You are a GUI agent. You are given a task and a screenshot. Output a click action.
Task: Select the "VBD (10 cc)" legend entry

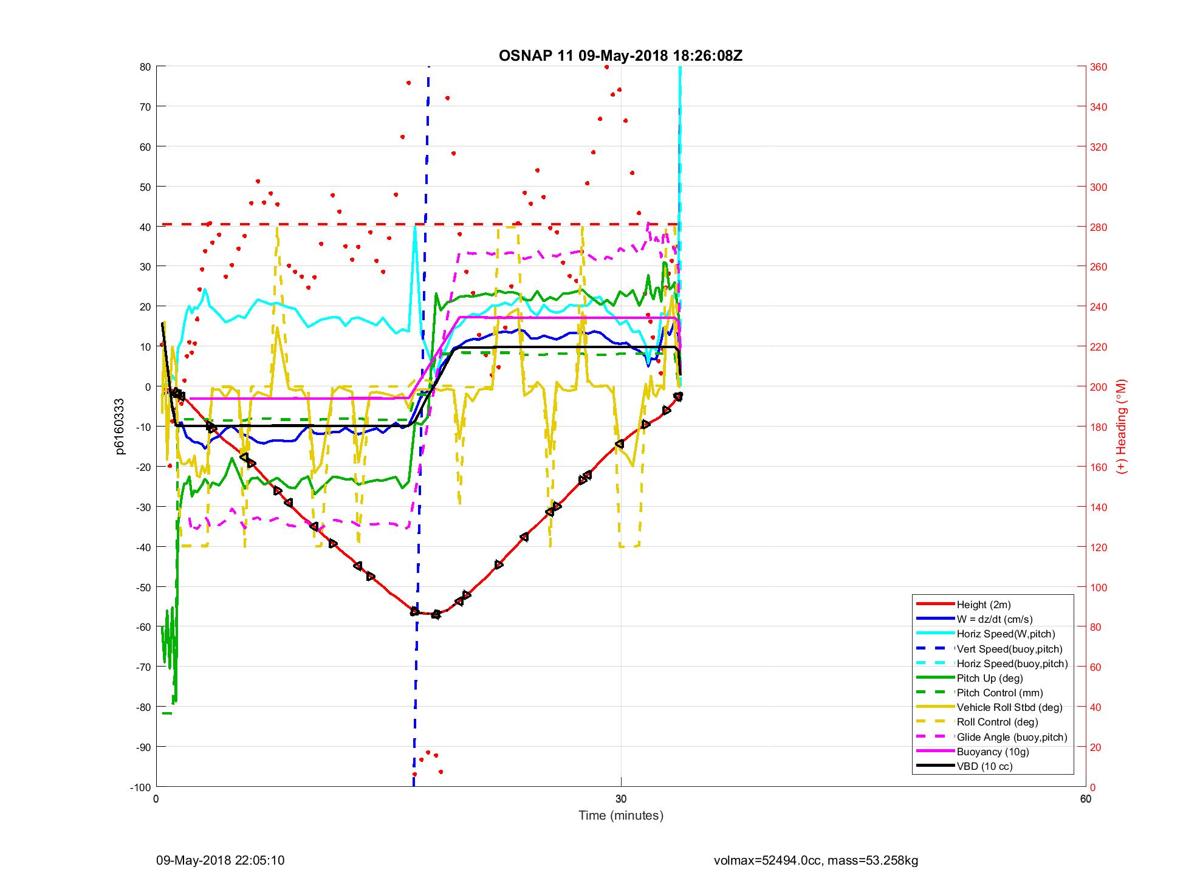point(986,766)
